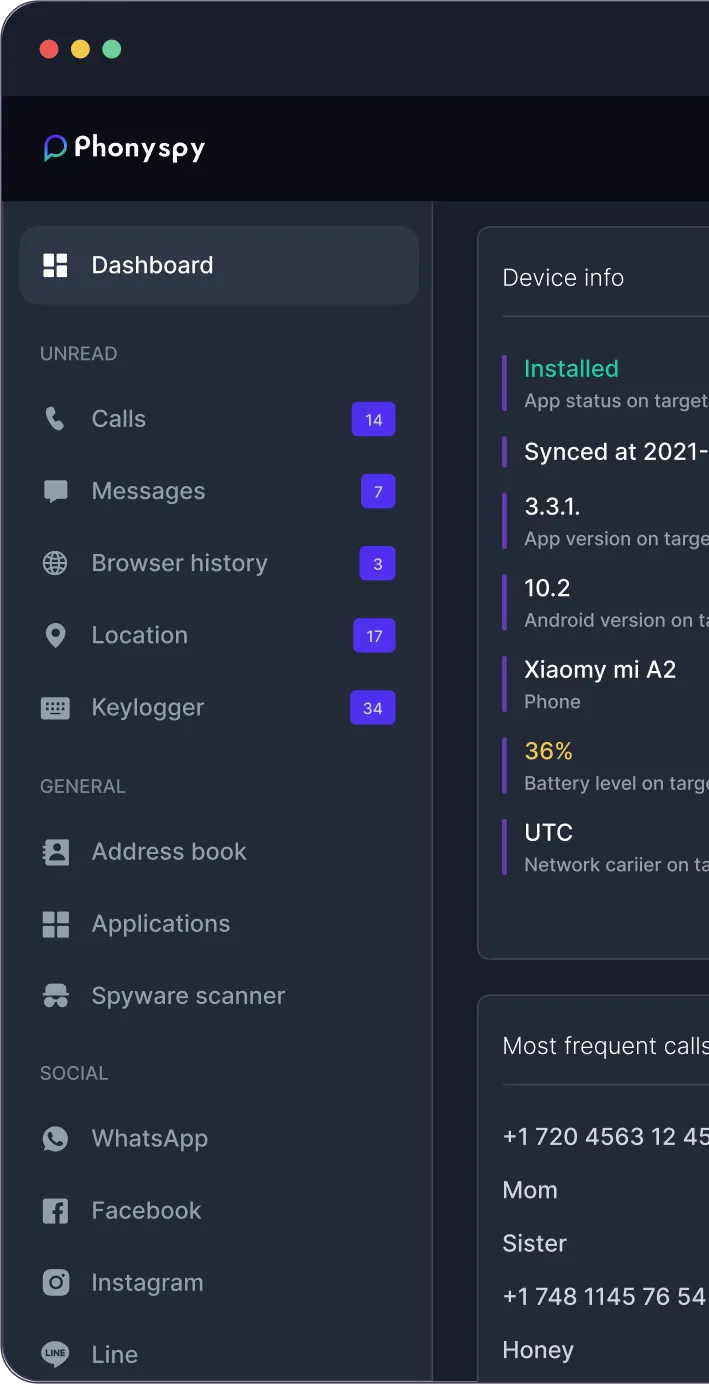
Task: Open Line social tracking
Action: tap(114, 1354)
